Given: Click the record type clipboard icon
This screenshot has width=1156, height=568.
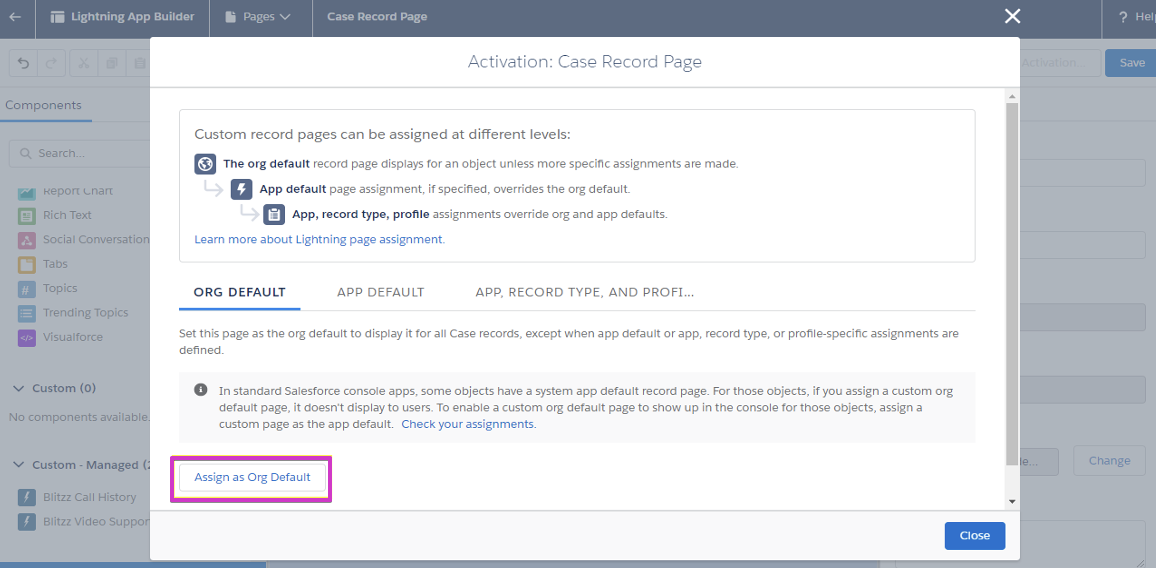Looking at the screenshot, I should 274,215.
